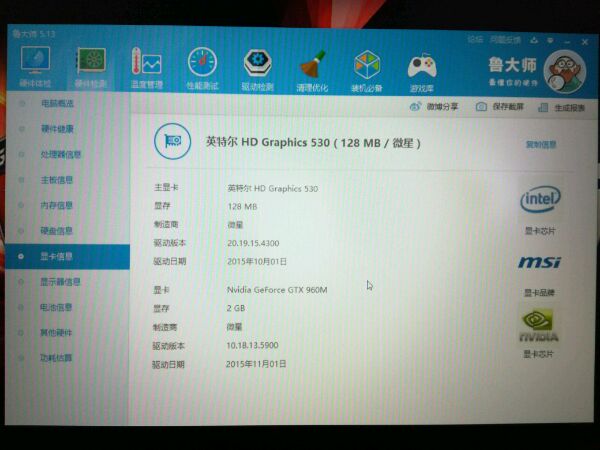Click Nvidia GeForce GTX 960M text

(x=277, y=290)
